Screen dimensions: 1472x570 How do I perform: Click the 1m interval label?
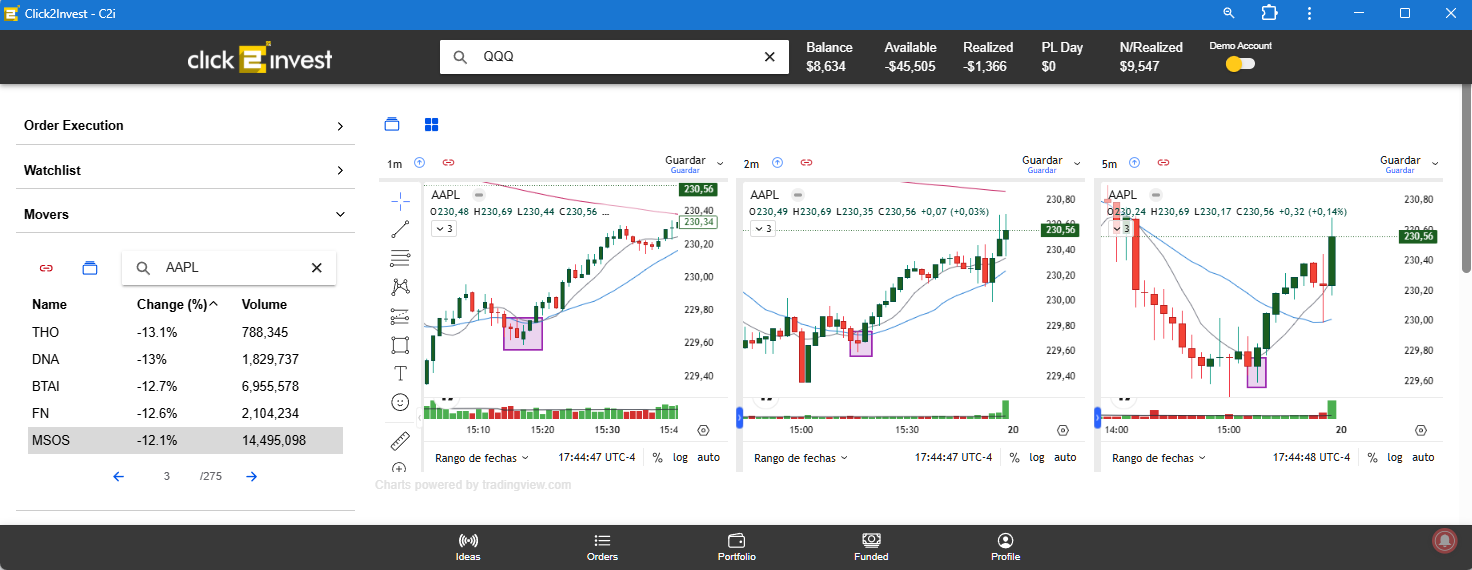point(395,163)
